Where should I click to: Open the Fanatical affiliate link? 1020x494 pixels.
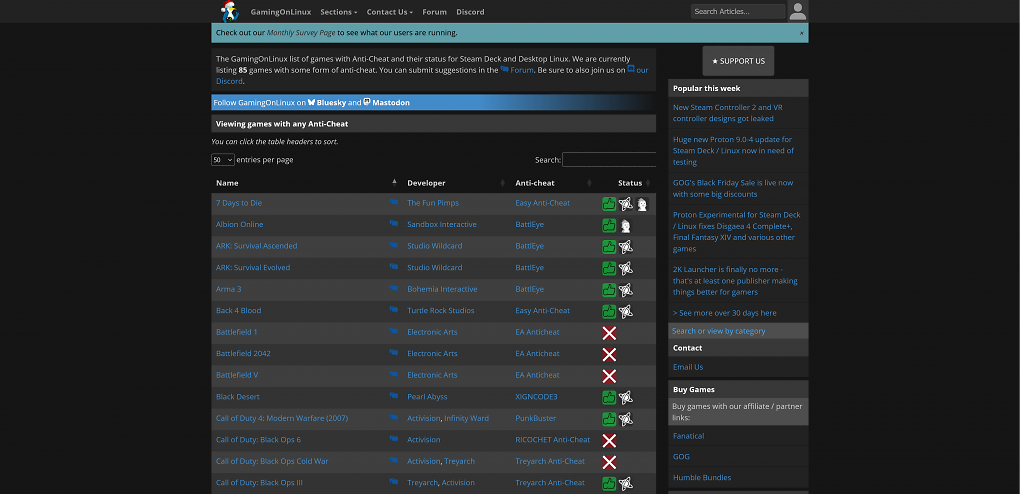pos(689,435)
